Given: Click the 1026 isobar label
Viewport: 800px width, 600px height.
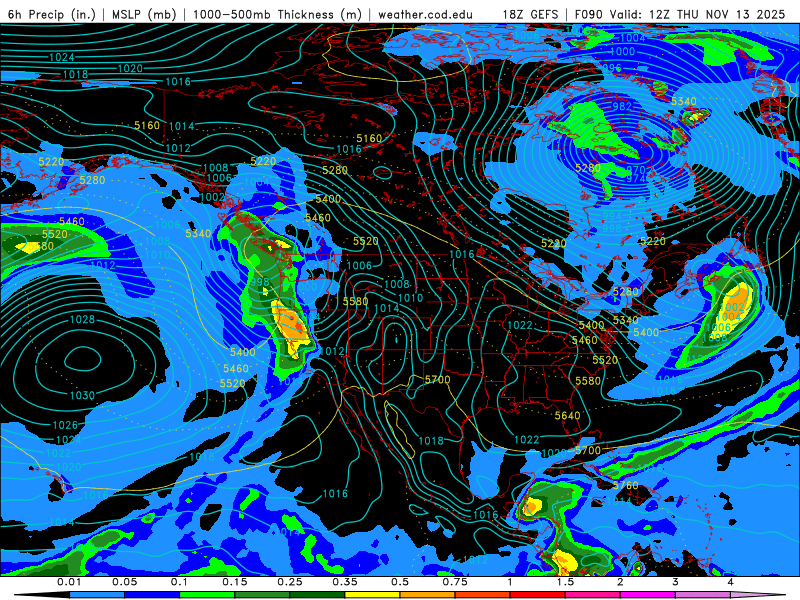Looking at the screenshot, I should pyautogui.click(x=65, y=425).
